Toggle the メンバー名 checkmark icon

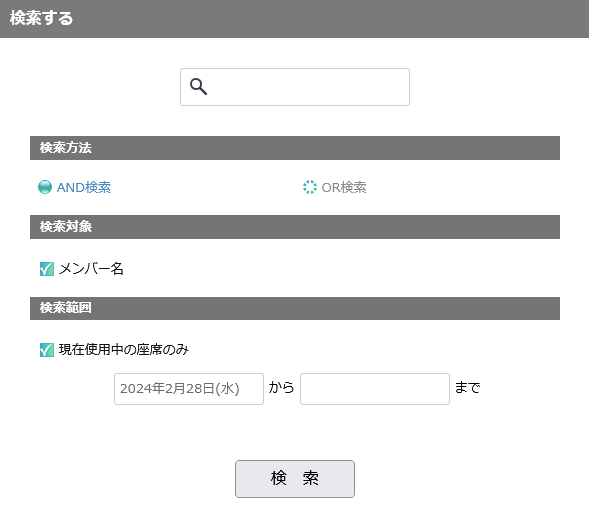click(47, 269)
